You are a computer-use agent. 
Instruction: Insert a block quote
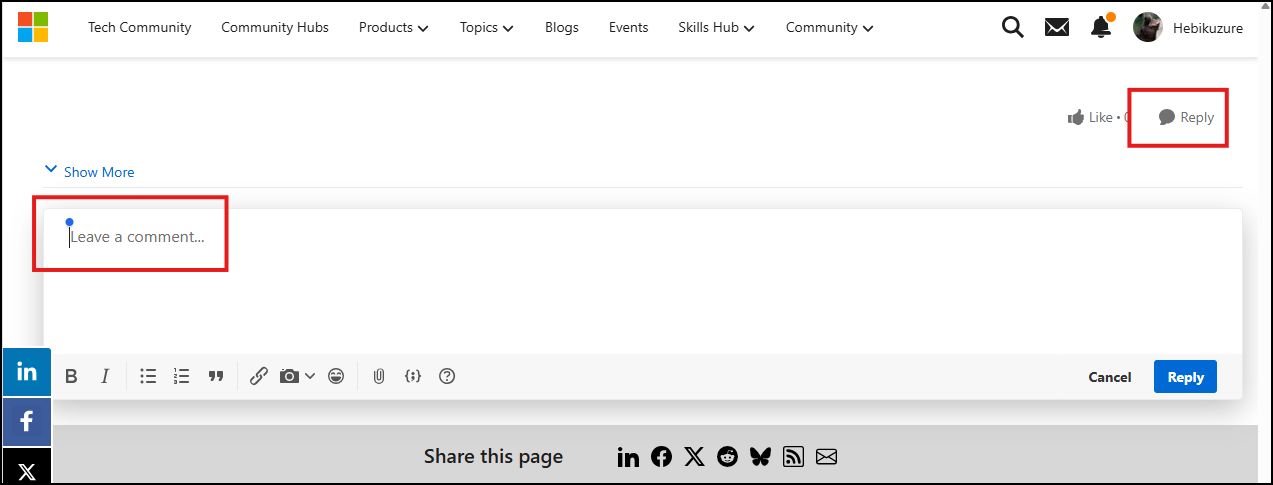(x=215, y=376)
